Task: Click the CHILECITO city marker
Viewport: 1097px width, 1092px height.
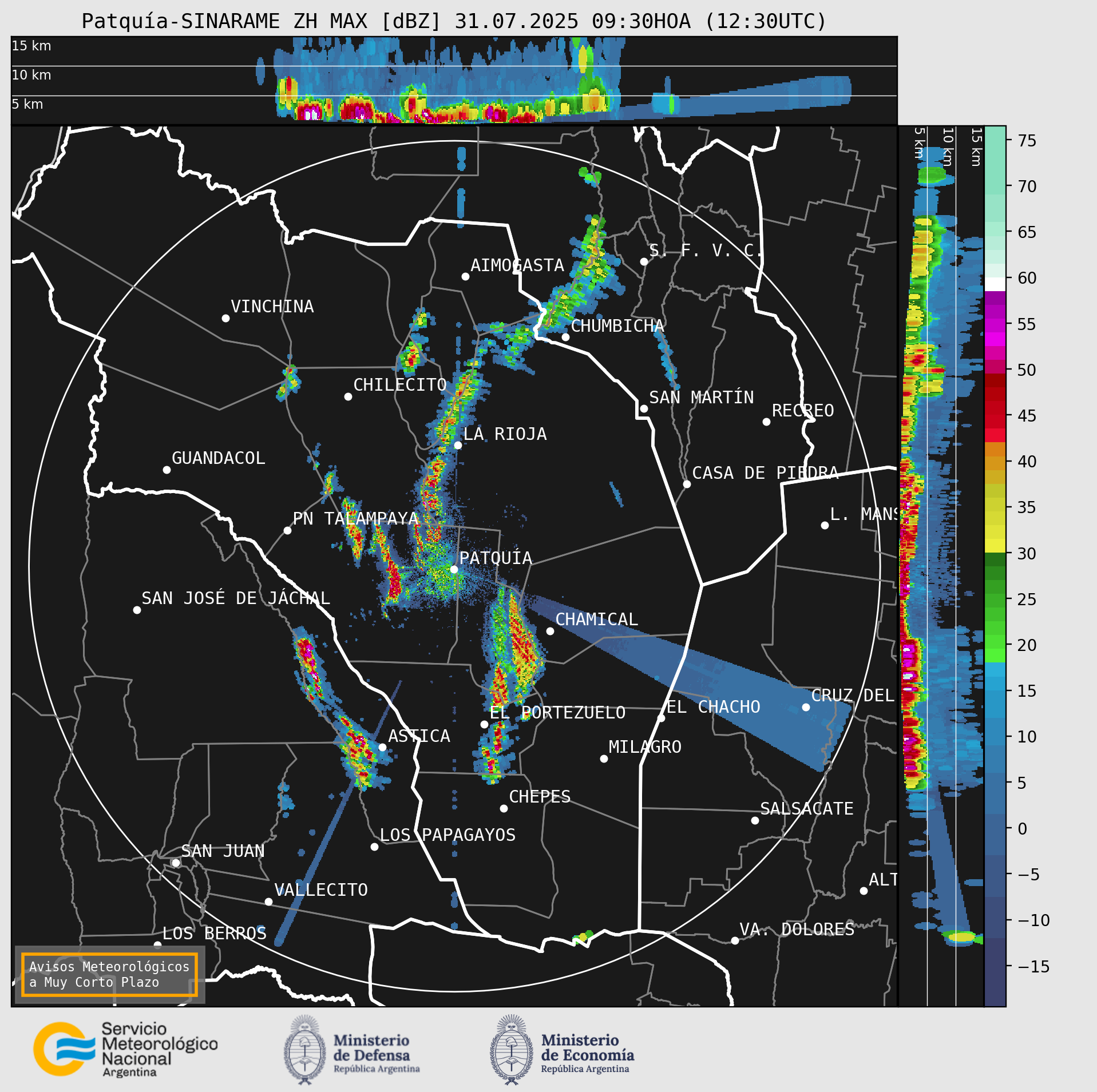Action: (348, 396)
